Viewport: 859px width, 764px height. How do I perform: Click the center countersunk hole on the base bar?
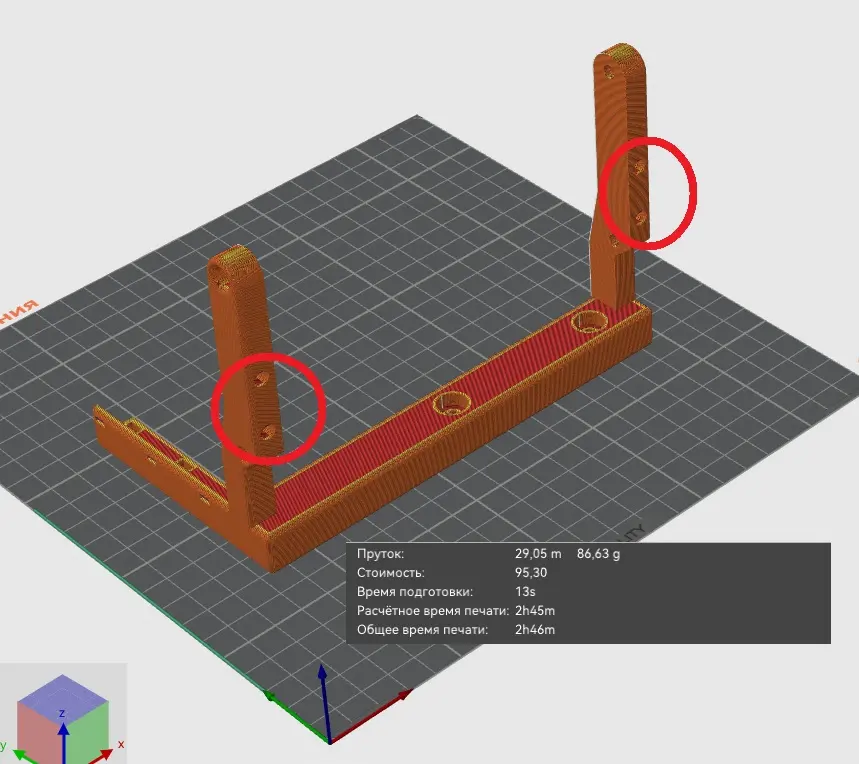454,404
